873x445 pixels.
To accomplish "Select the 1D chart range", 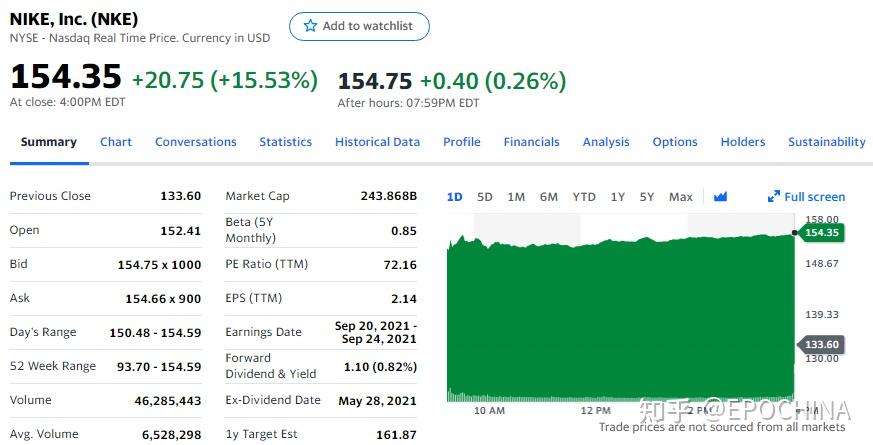I will coord(454,197).
